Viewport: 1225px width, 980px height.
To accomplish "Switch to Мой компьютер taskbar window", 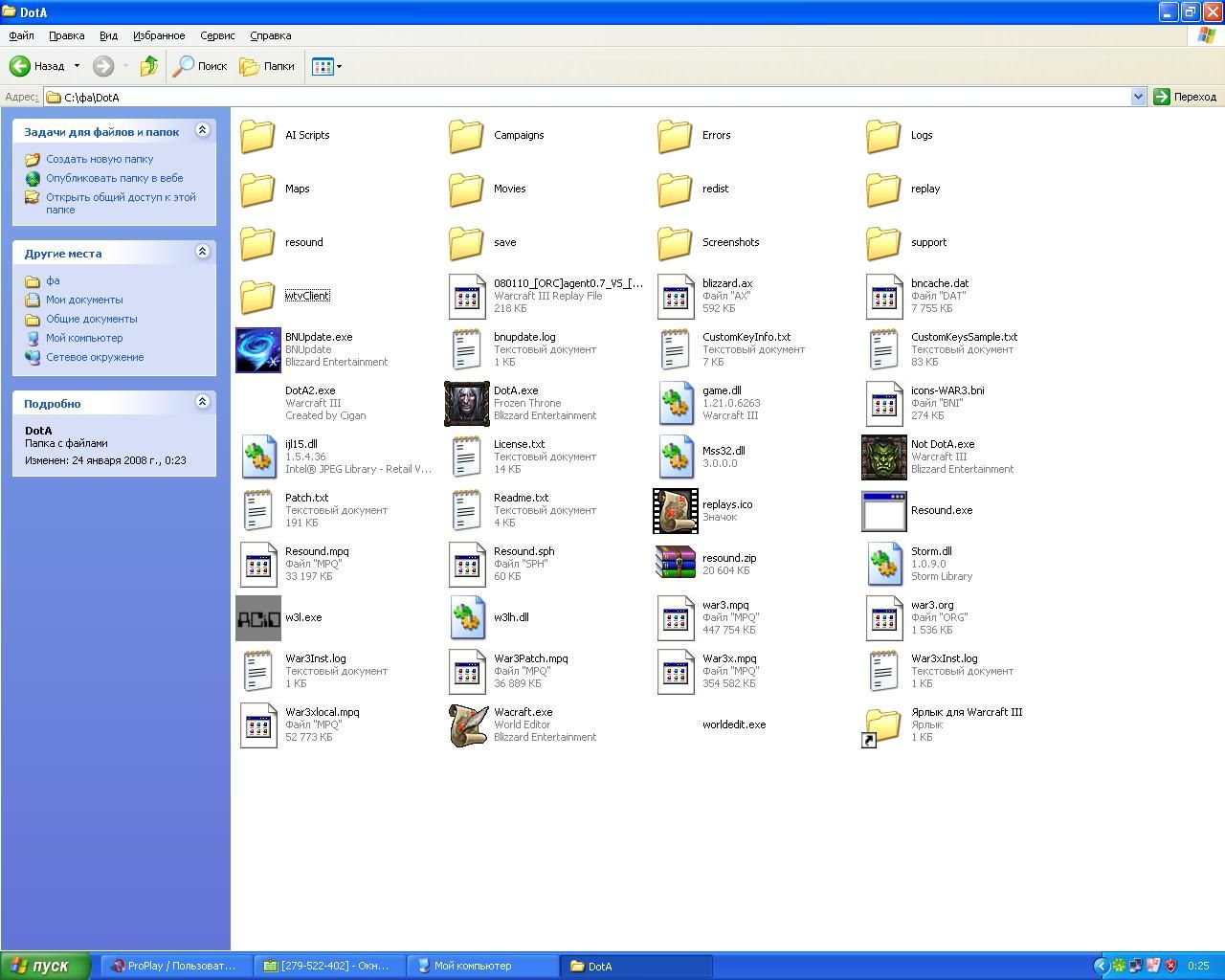I will pyautogui.click(x=482, y=966).
